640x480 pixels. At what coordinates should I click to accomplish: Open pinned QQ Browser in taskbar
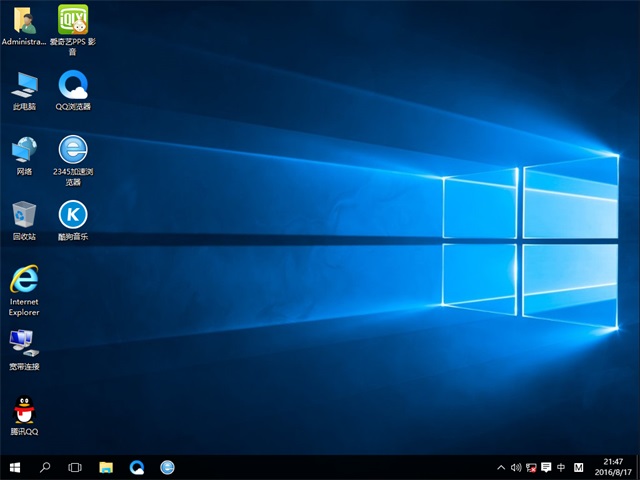(137, 467)
